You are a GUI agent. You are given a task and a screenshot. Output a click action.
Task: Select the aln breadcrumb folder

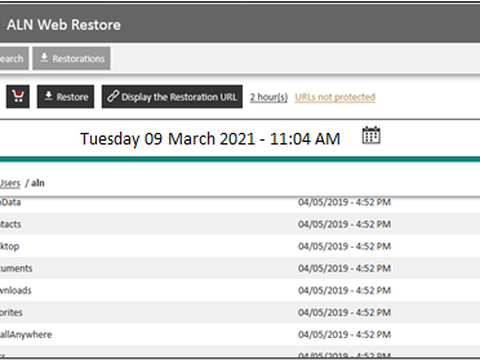38,183
